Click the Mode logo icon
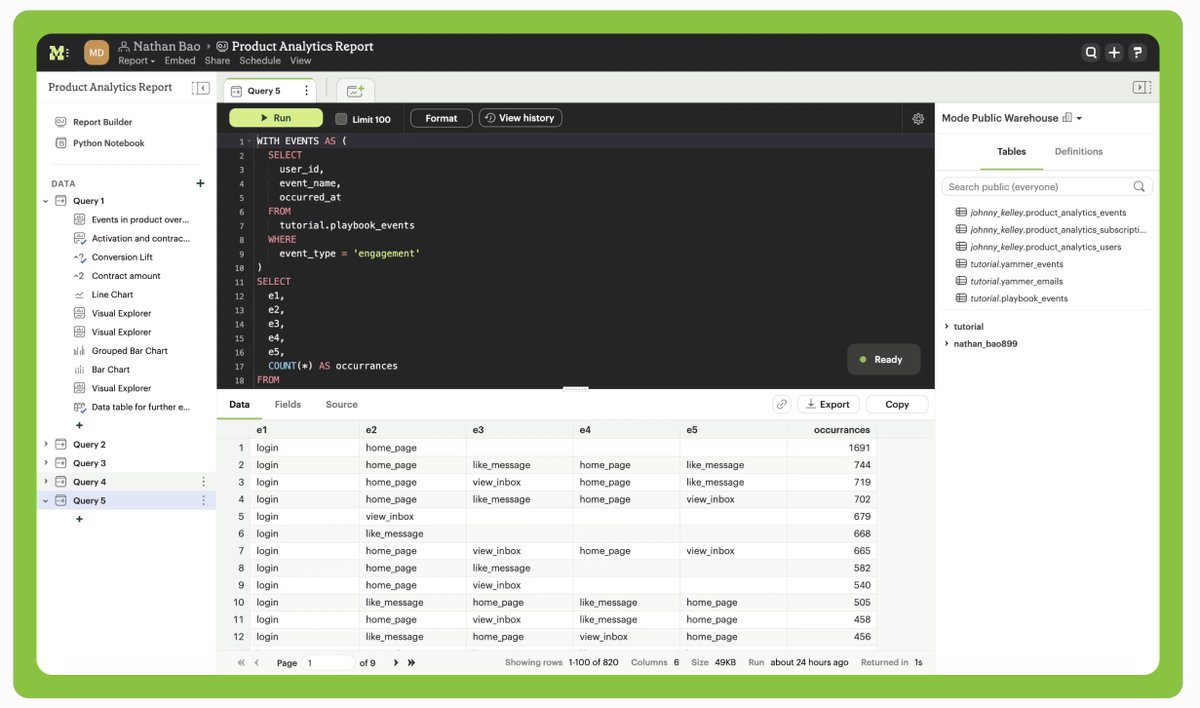Screen dimensions: 1200x708 [x=57, y=51]
